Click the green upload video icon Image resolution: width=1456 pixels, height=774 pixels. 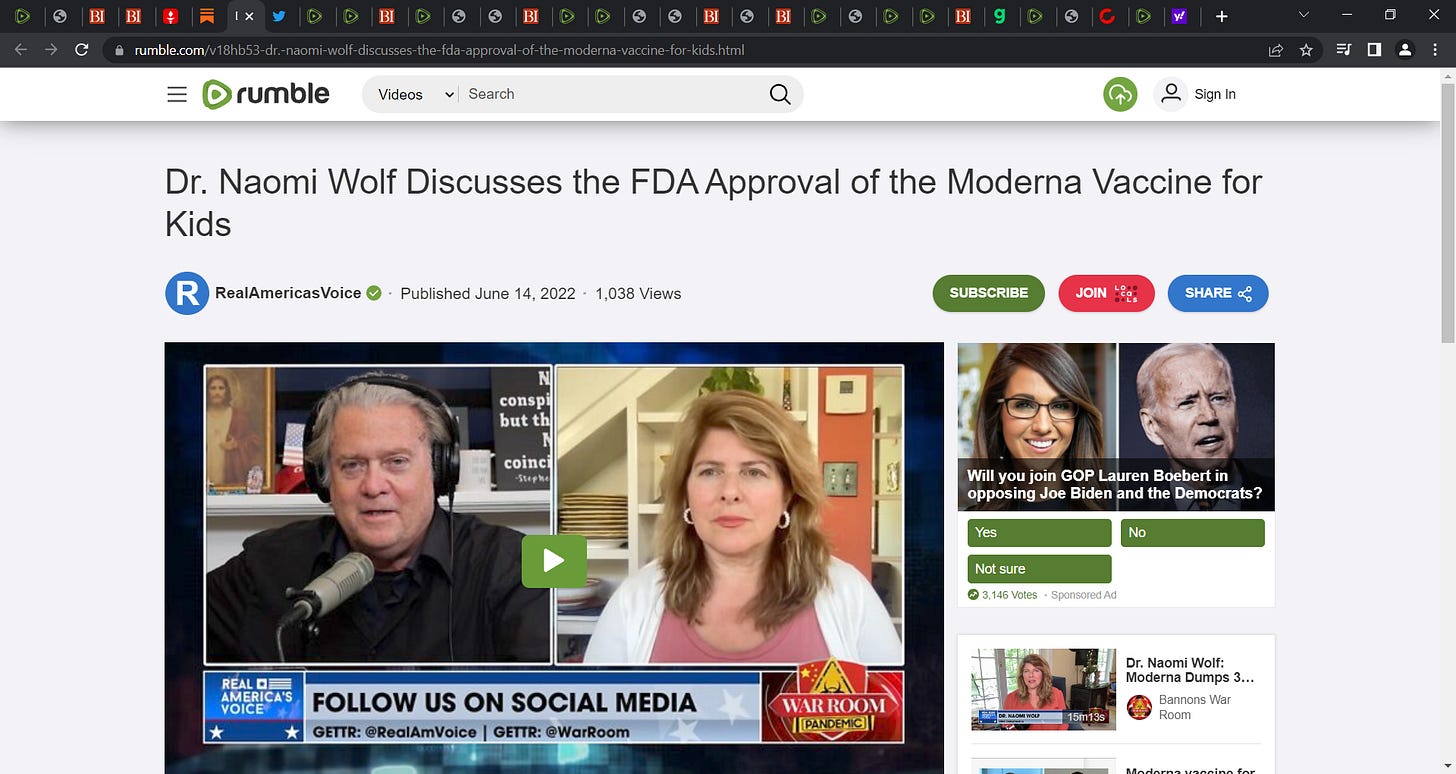[1120, 94]
